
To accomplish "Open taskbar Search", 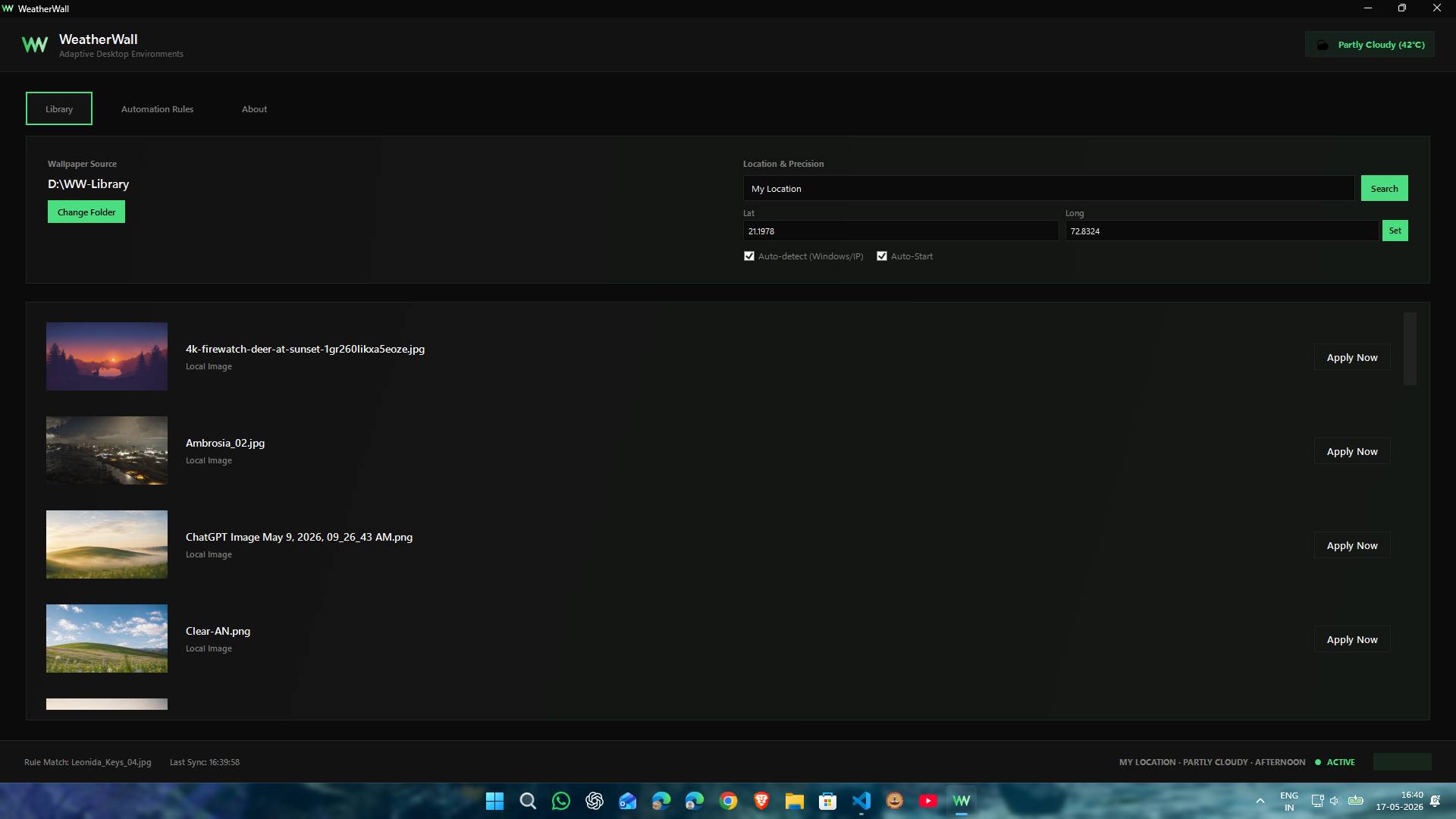I will (x=528, y=801).
